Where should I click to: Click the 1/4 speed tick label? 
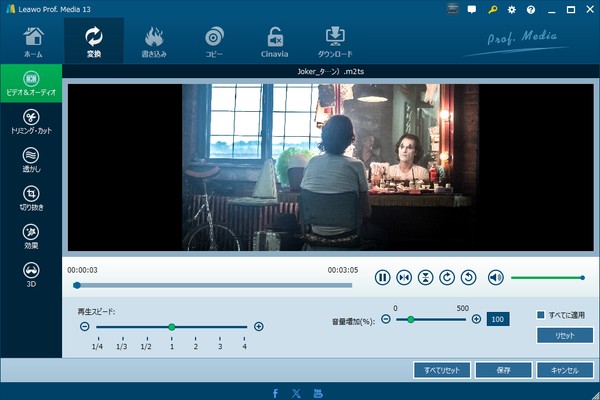[97, 346]
